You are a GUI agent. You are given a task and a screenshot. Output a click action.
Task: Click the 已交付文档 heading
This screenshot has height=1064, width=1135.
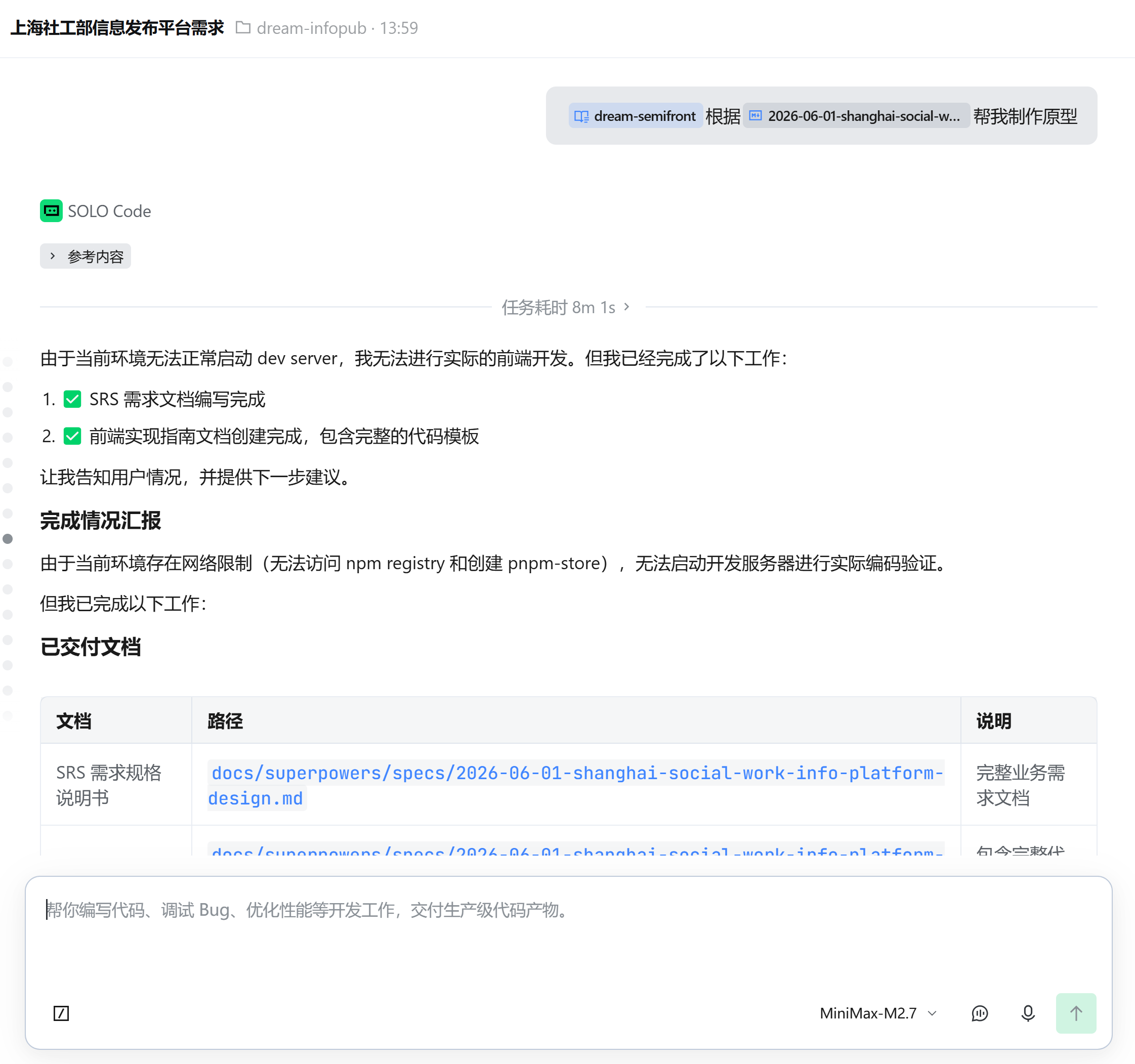(90, 647)
